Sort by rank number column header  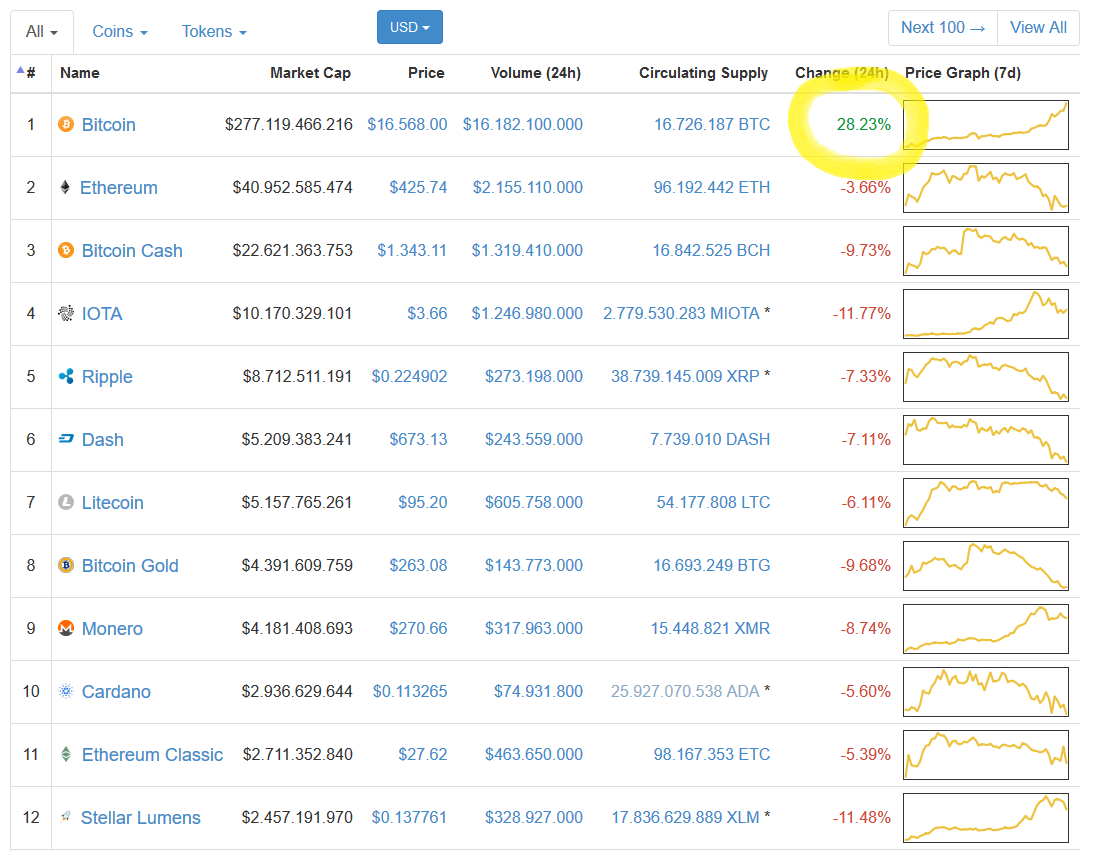(31, 73)
